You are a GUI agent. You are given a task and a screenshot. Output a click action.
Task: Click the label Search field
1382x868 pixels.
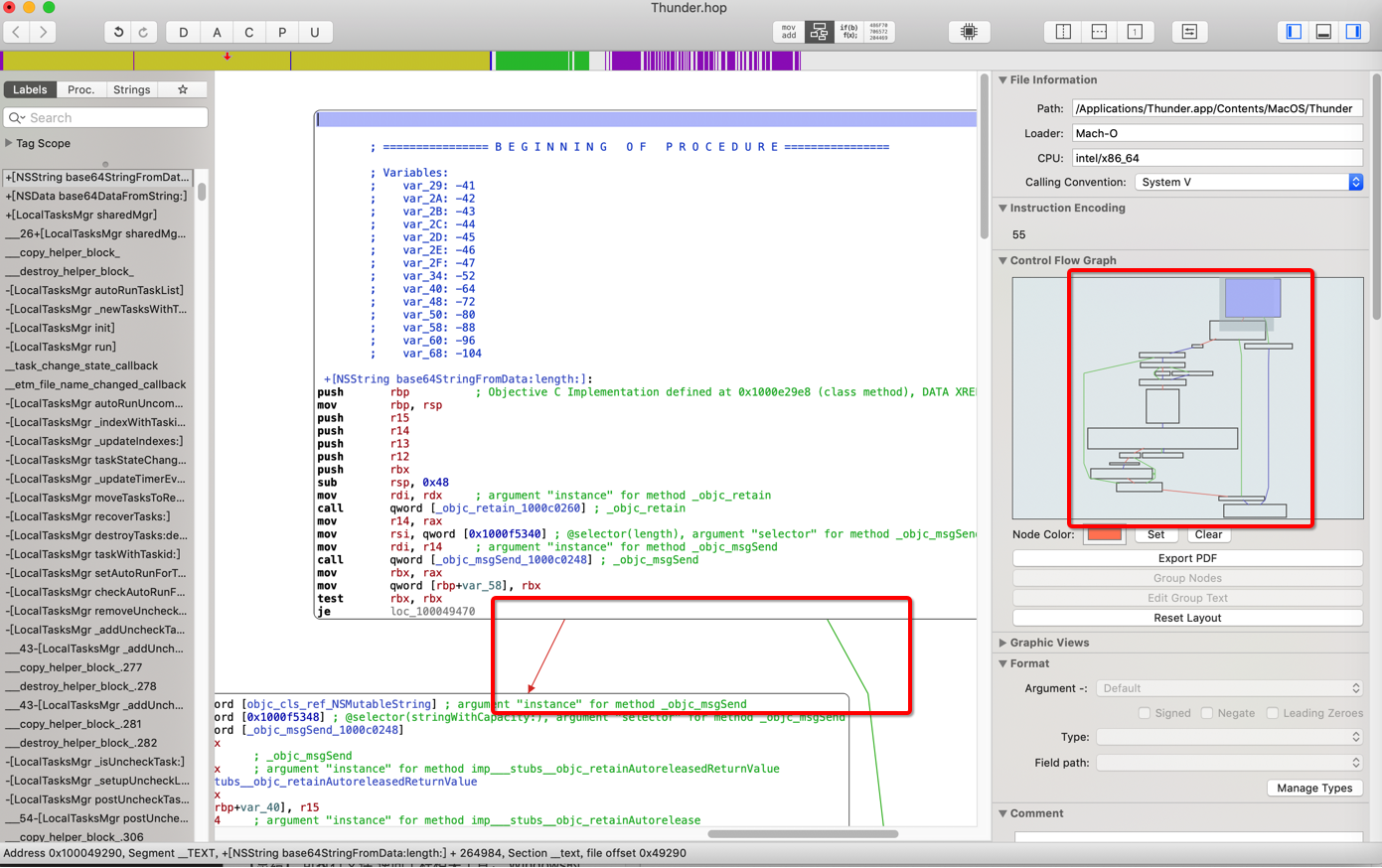[106, 117]
